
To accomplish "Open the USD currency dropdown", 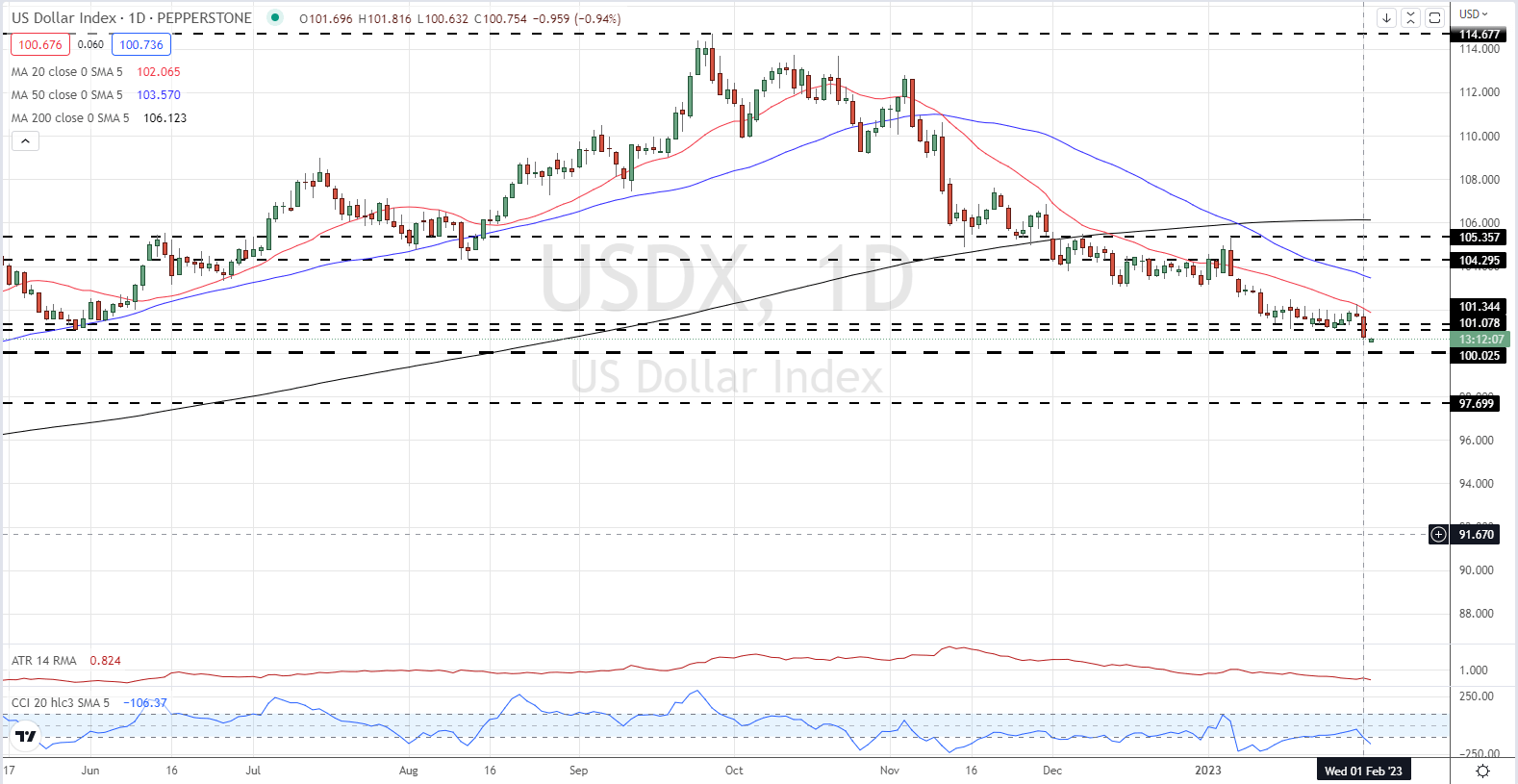I will pyautogui.click(x=1473, y=13).
